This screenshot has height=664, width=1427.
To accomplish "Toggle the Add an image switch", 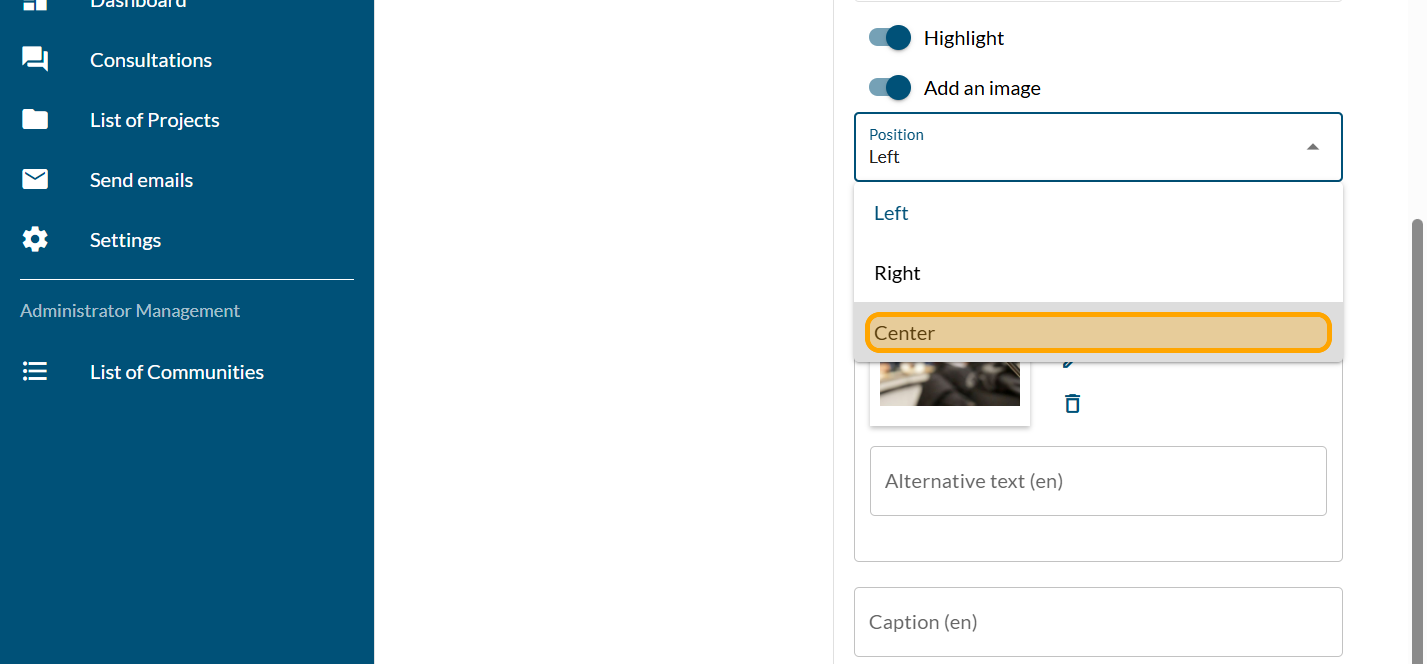I will pos(890,88).
